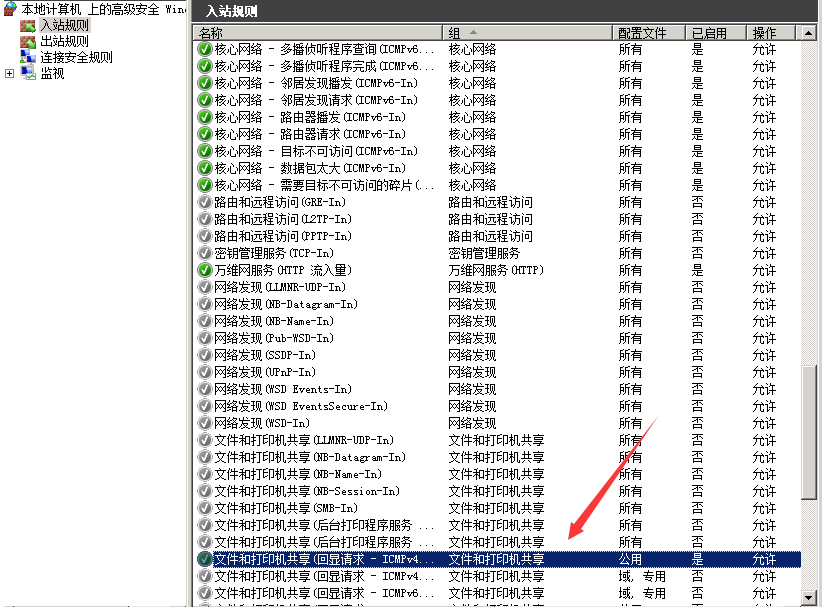Image resolution: width=822 pixels, height=611 pixels.
Task: Click the security icon of 本地计算机 root node
Action: point(12,8)
